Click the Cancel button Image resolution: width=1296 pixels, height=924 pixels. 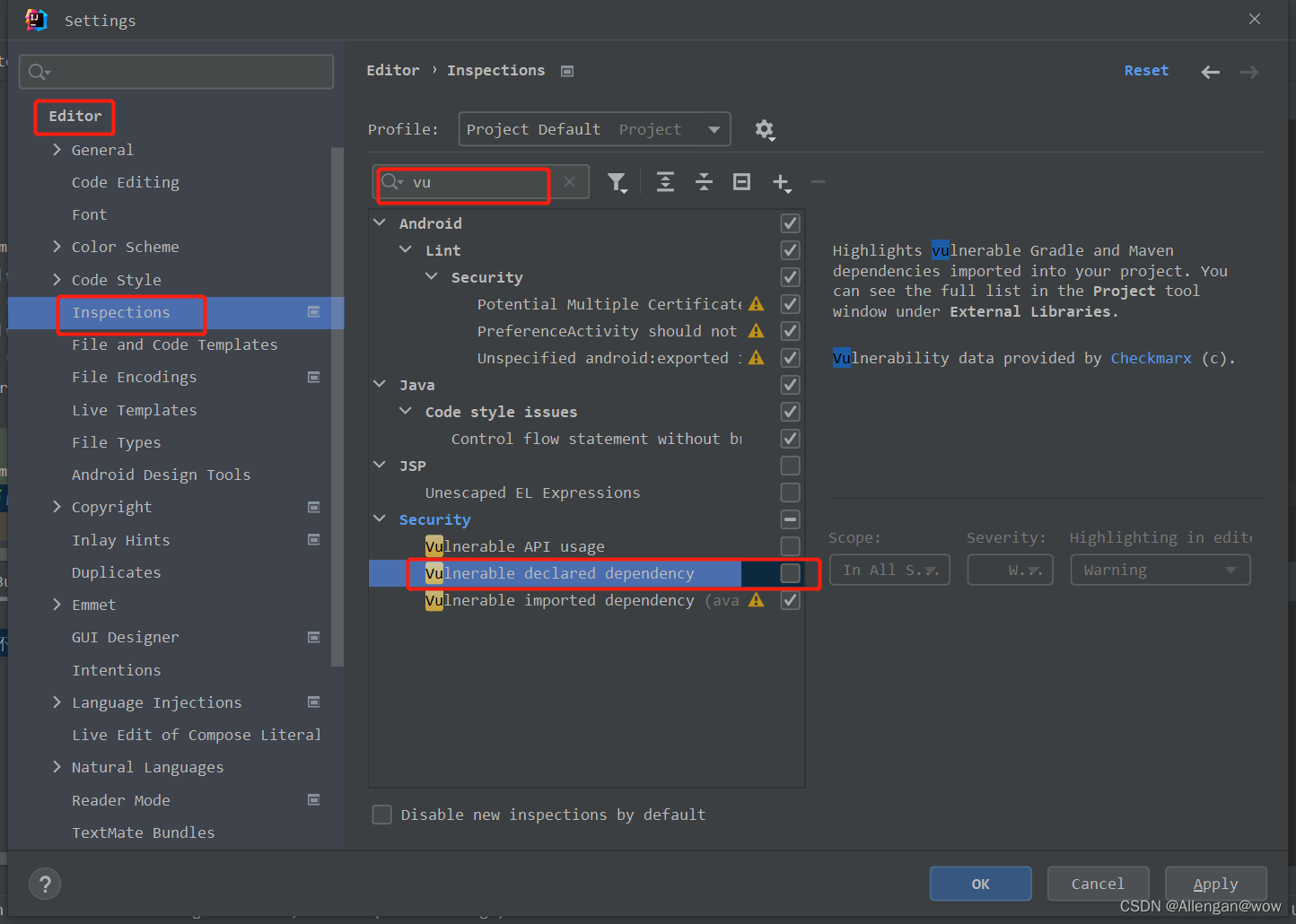1098,884
